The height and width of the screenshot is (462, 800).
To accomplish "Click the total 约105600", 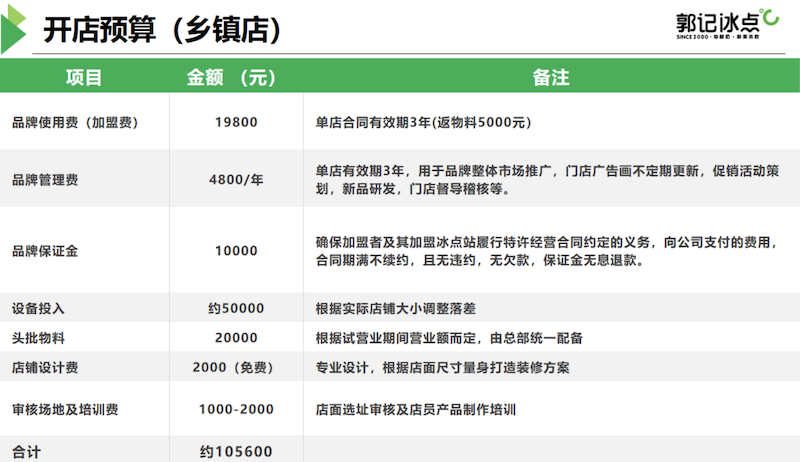I will tap(236, 452).
